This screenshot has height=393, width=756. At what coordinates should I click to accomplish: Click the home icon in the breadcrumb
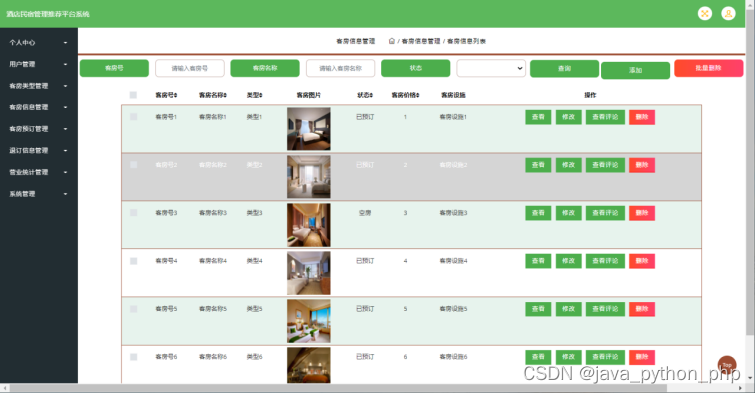click(392, 41)
